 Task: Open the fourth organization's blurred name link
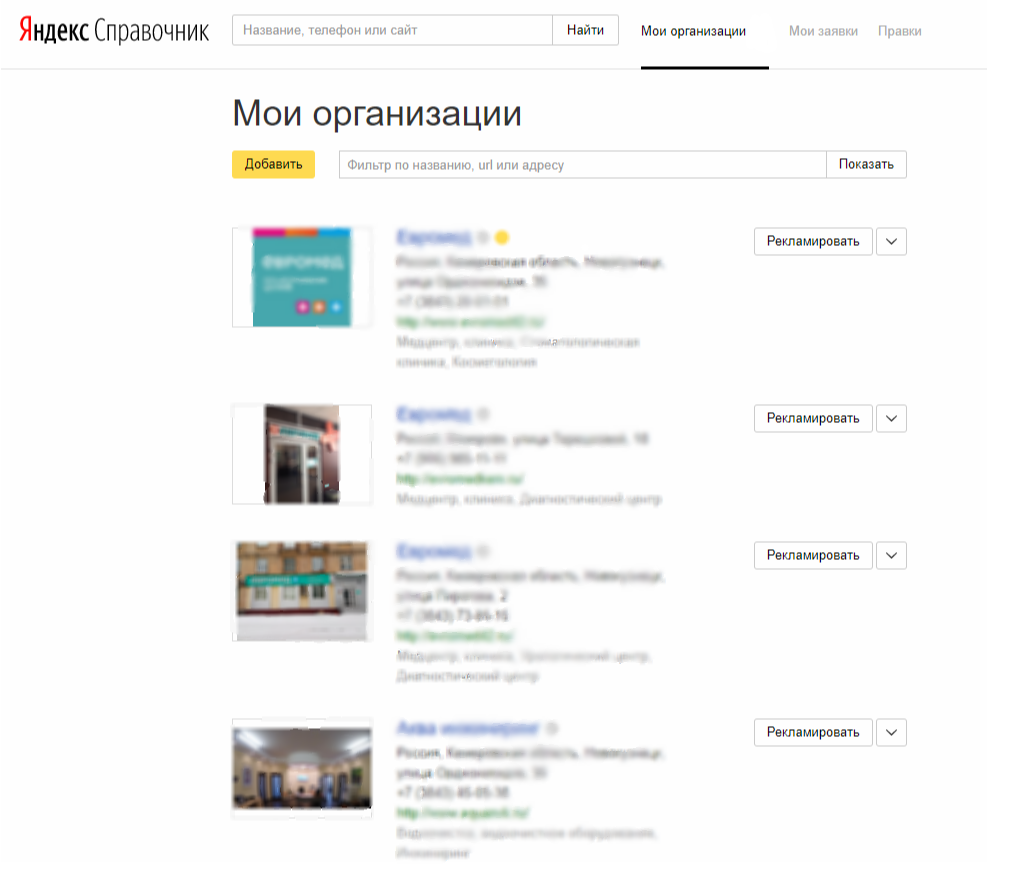[468, 727]
